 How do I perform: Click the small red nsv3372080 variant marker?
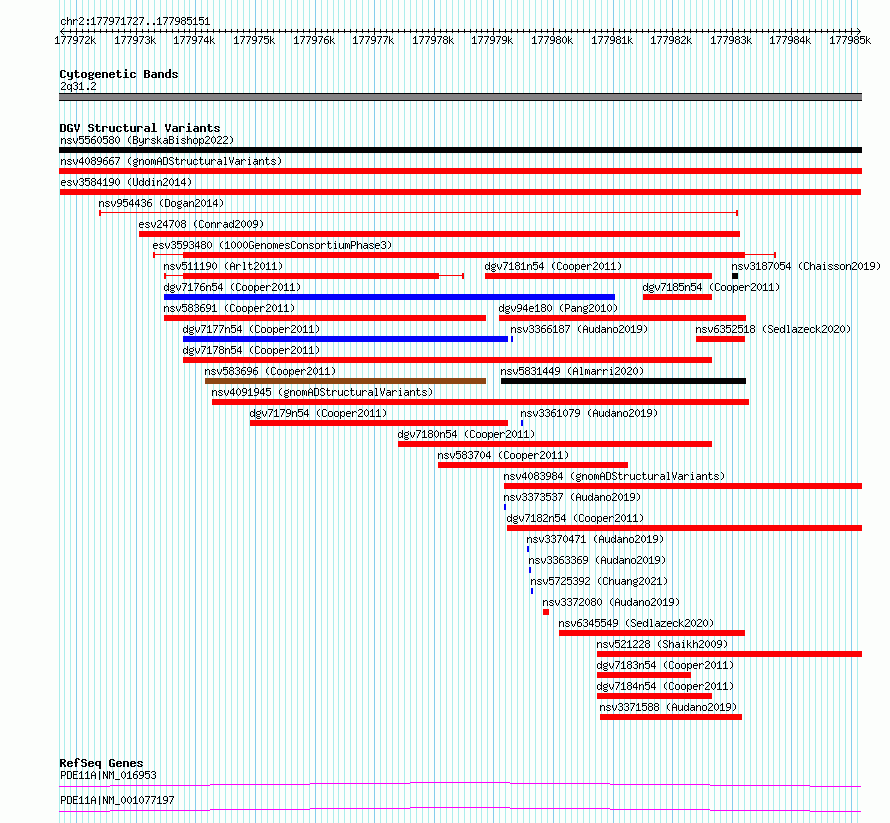coord(546,612)
